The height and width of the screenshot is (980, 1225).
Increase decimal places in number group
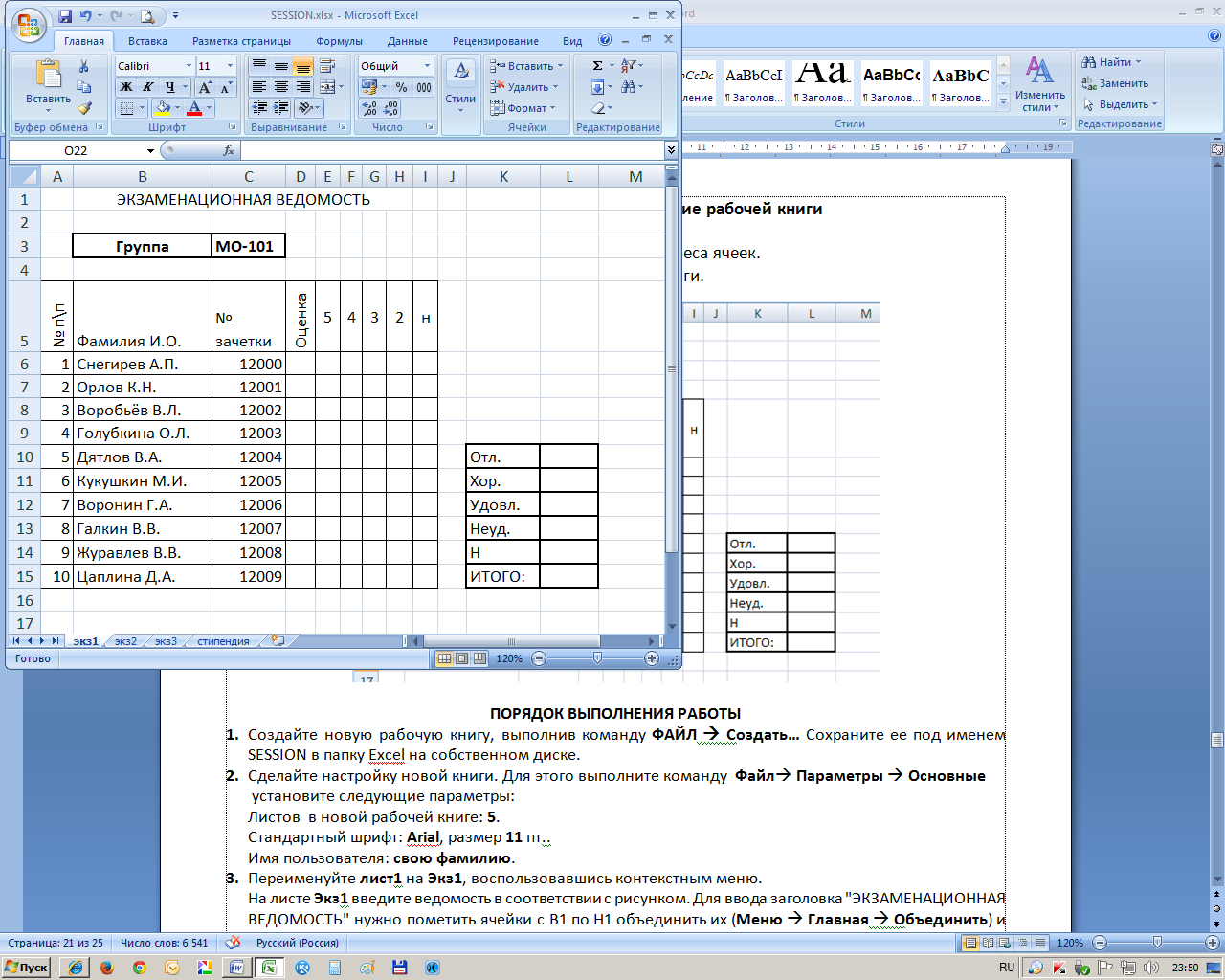370,108
